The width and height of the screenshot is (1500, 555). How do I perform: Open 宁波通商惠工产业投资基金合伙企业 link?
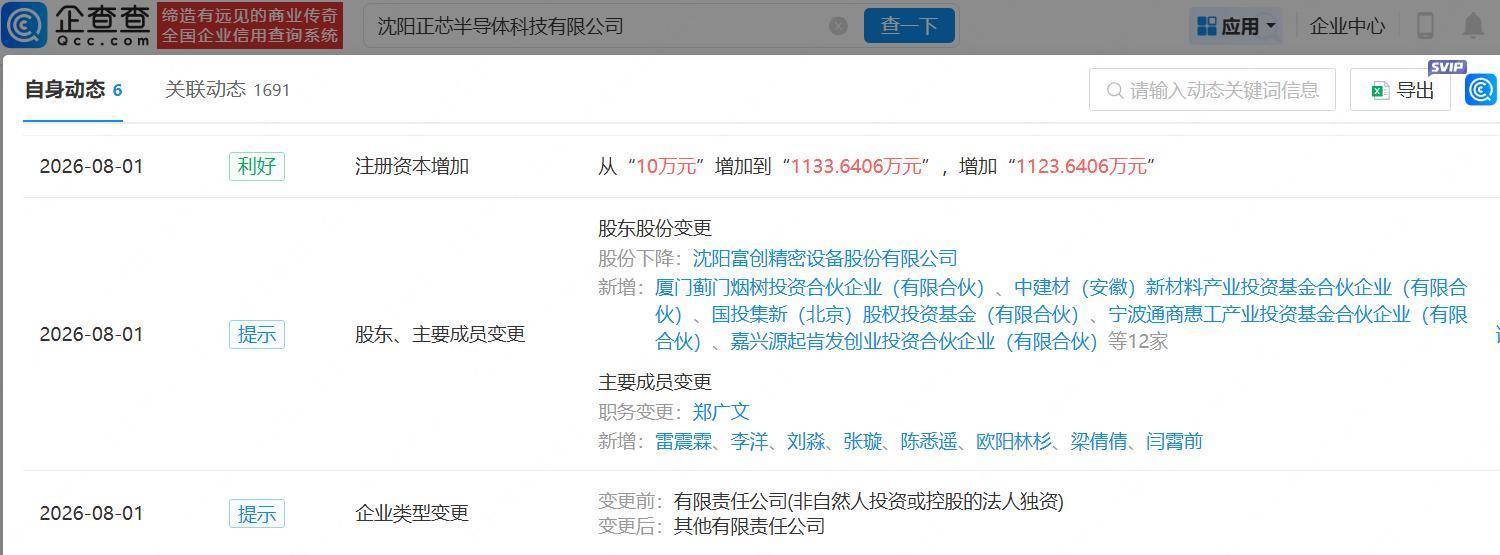point(1061,328)
